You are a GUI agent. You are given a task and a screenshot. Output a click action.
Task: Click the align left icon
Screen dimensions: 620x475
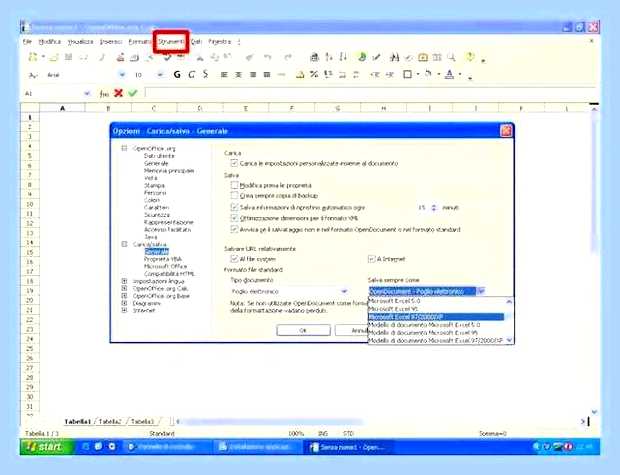coord(224,74)
